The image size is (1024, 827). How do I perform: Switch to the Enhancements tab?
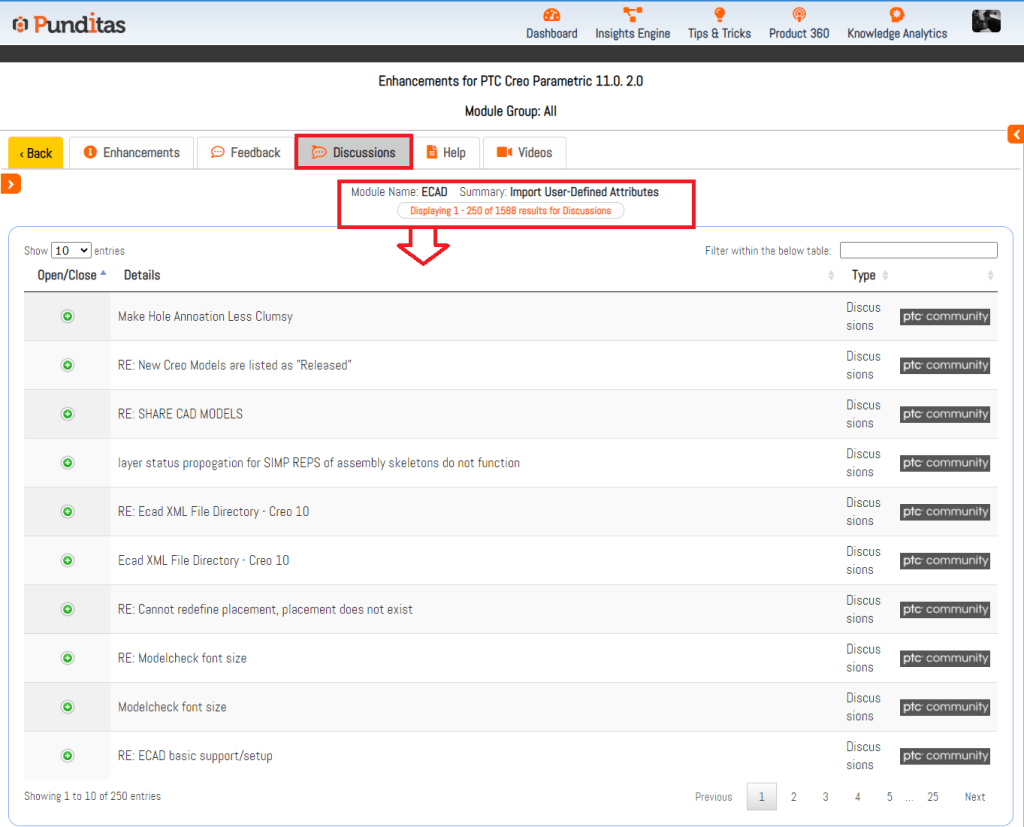131,153
